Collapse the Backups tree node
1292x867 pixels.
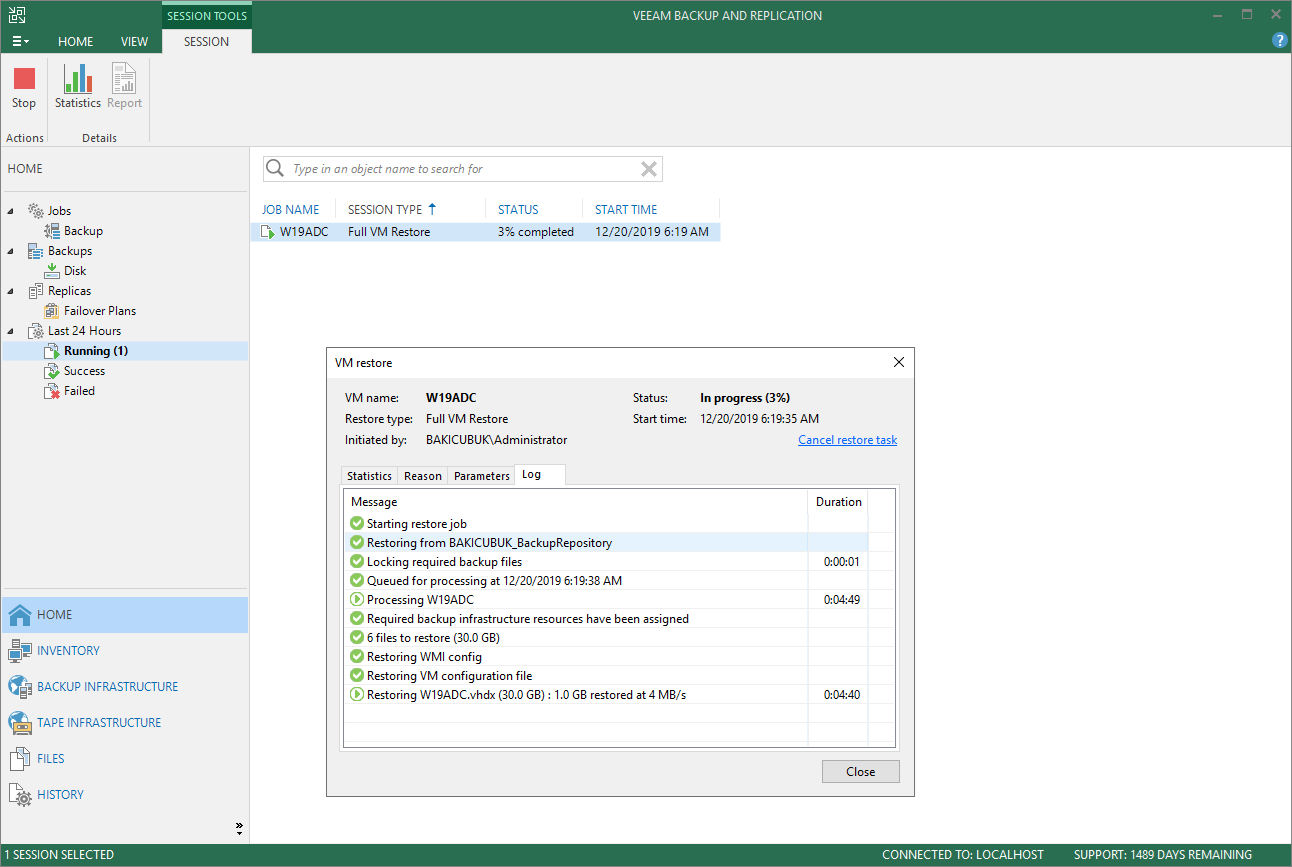tap(11, 251)
